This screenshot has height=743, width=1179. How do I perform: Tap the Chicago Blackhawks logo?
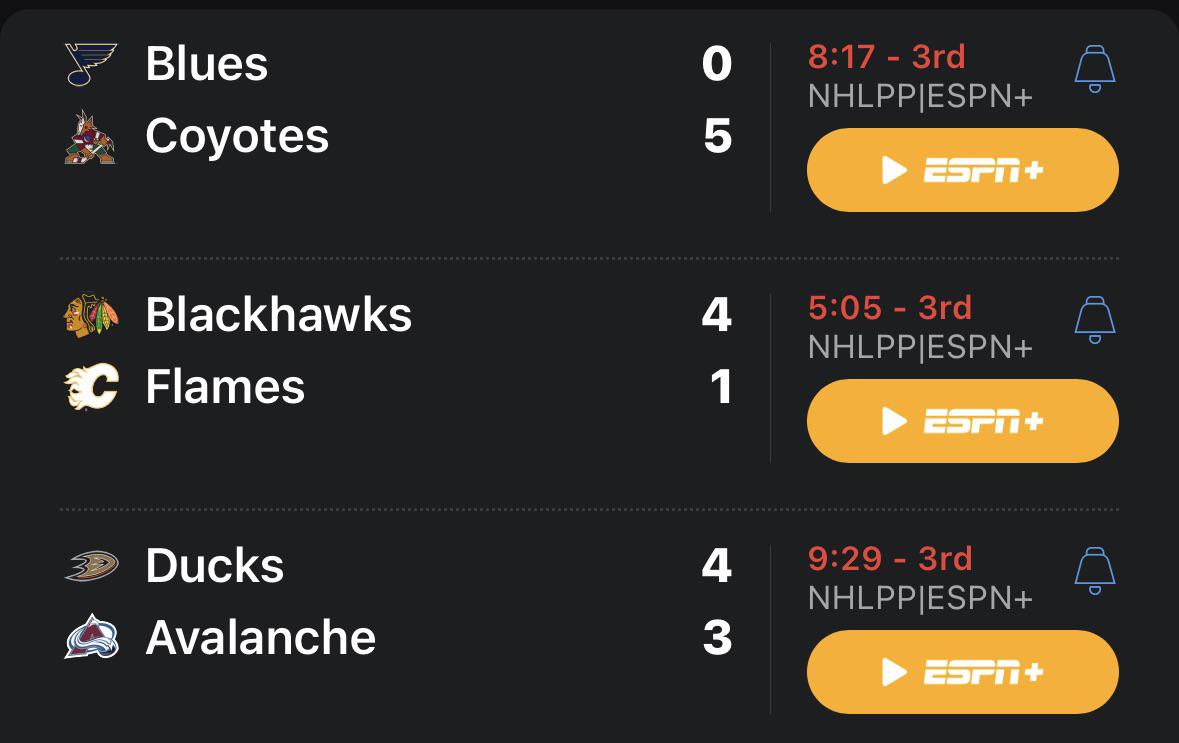click(x=91, y=315)
